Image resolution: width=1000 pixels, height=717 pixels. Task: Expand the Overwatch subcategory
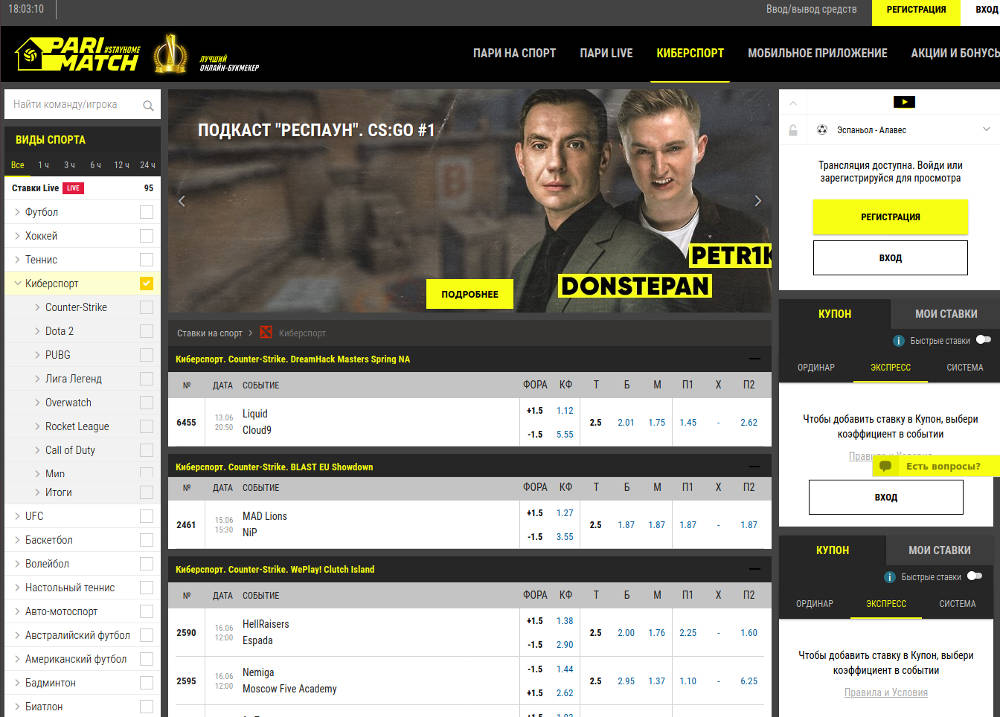[37, 403]
